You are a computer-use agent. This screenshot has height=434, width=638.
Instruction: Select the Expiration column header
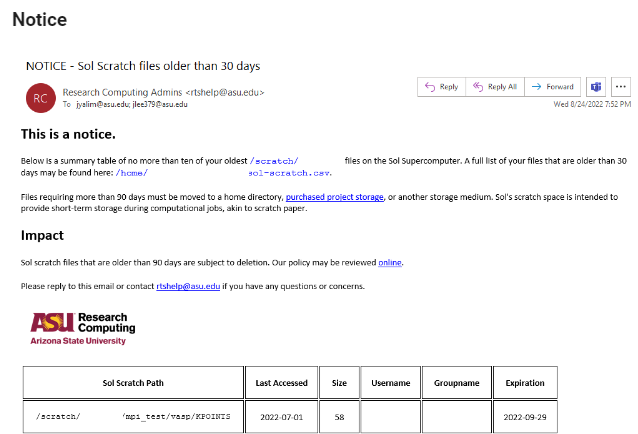[x=525, y=383]
